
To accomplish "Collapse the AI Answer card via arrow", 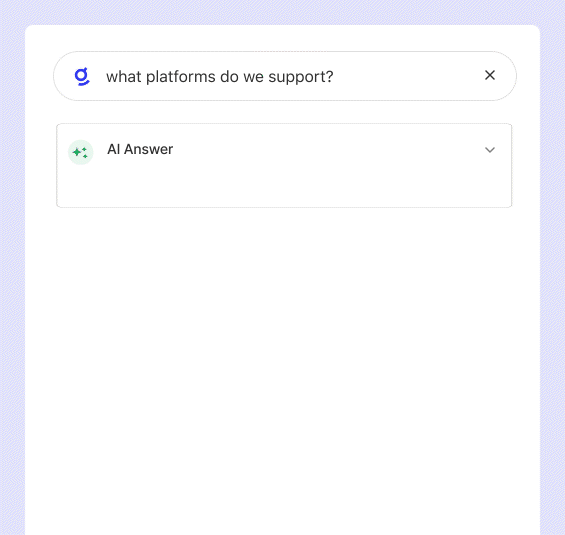I will [490, 150].
